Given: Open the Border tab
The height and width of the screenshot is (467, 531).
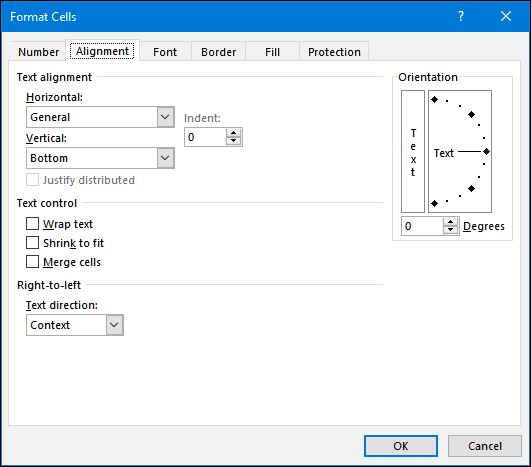Looking at the screenshot, I should click(218, 52).
